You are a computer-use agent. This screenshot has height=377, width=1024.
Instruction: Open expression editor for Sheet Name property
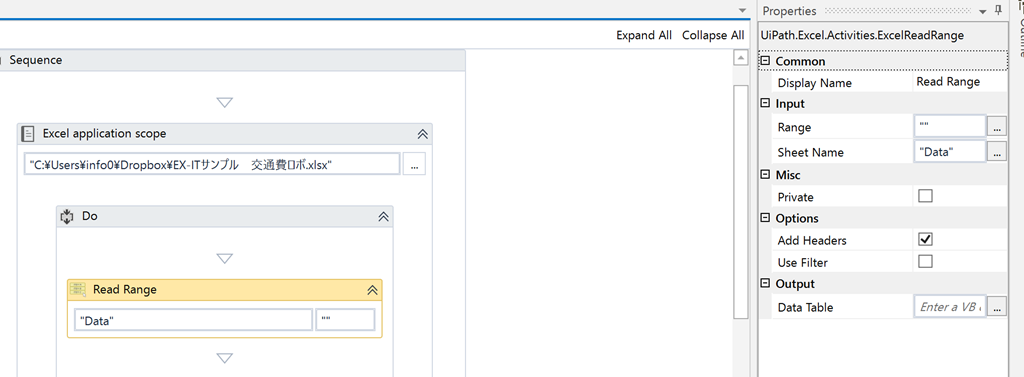pos(997,152)
